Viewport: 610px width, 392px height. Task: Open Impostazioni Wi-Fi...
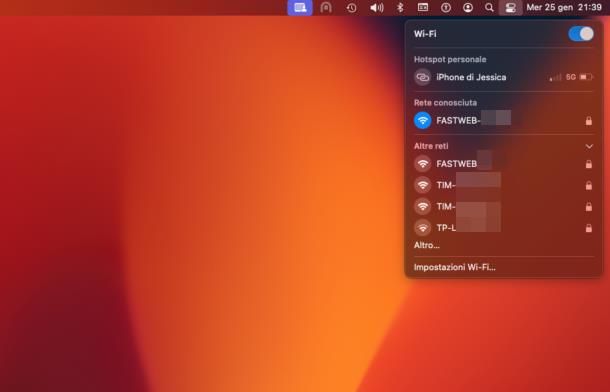[454, 267]
